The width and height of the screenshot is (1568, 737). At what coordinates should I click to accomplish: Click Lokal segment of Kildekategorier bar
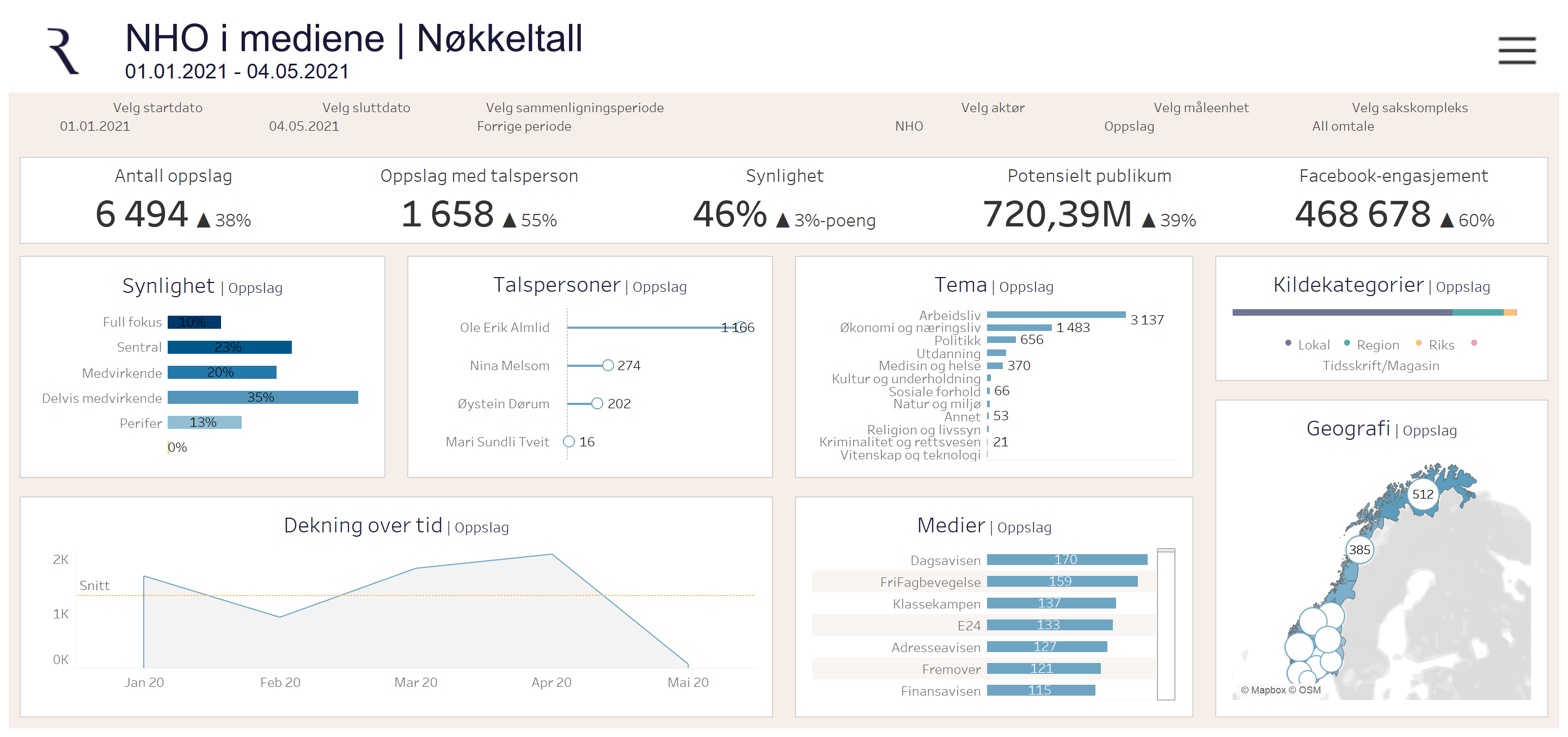[1342, 312]
